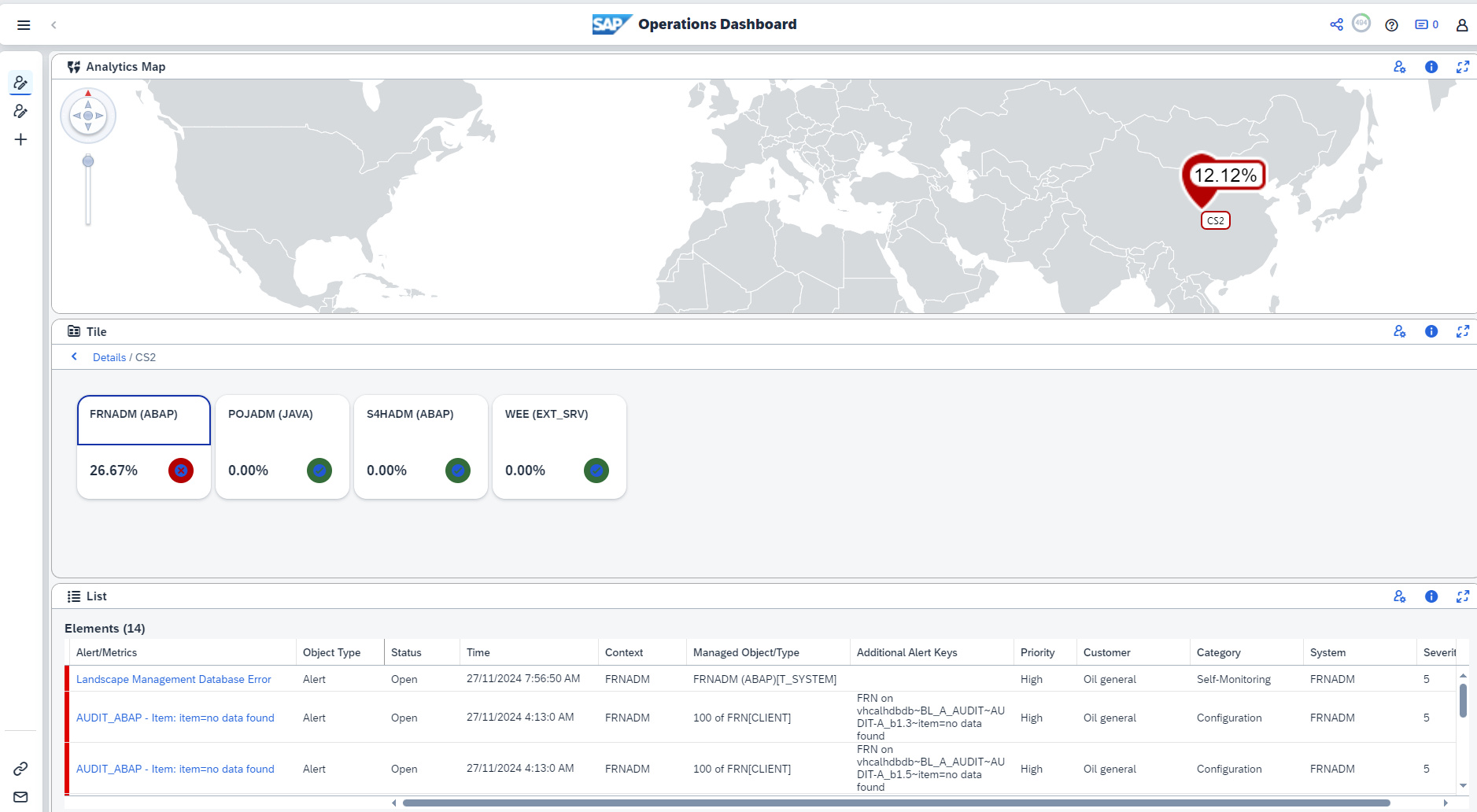Viewport: 1477px width, 812px height.
Task: Expand Analytics Map to full screen
Action: (1463, 67)
